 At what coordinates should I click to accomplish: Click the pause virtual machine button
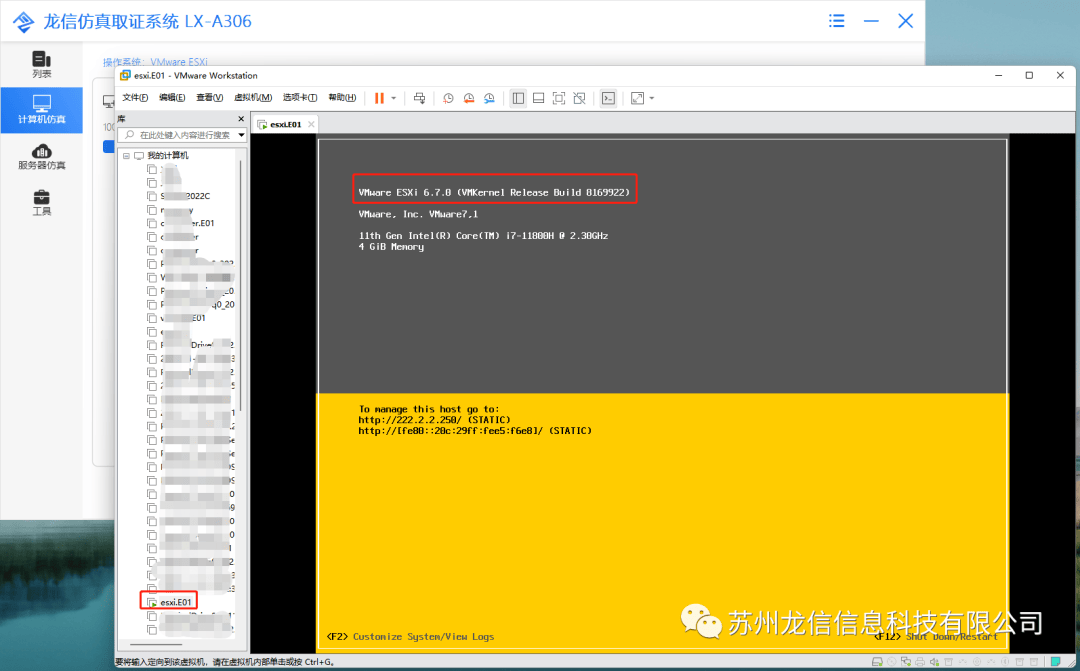(x=379, y=98)
